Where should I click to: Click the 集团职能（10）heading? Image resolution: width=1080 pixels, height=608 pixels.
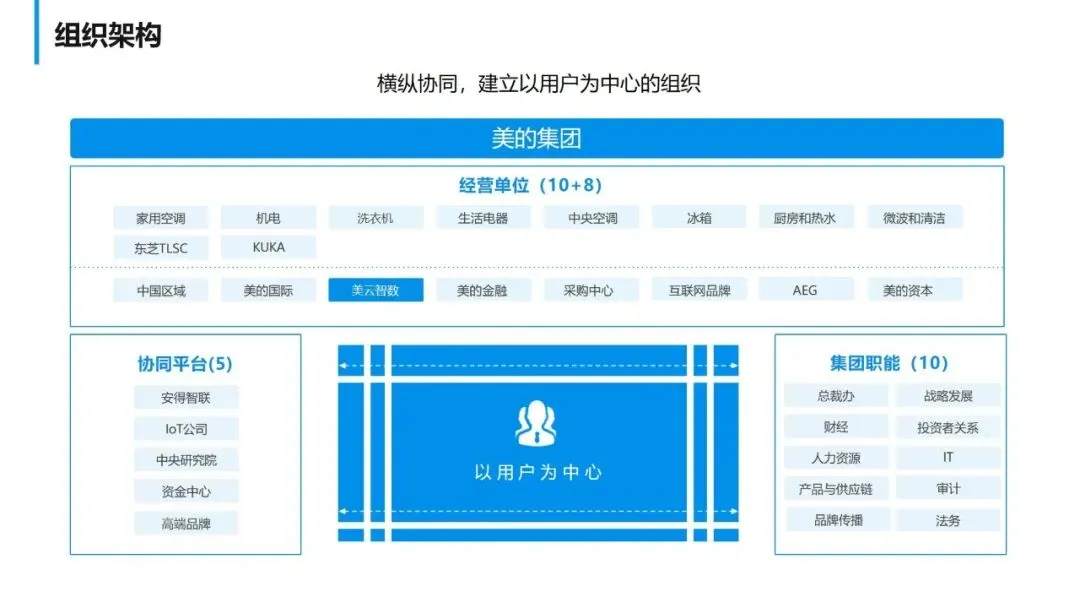coord(889,362)
